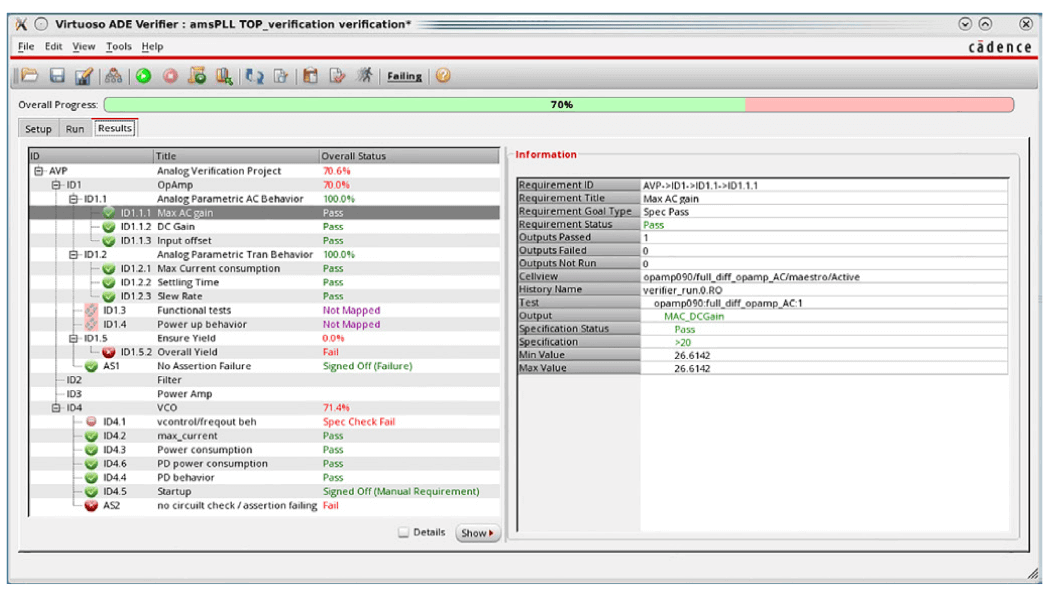Click the document export toolbar icon
Viewport: 1050px width, 595px height.
point(281,76)
